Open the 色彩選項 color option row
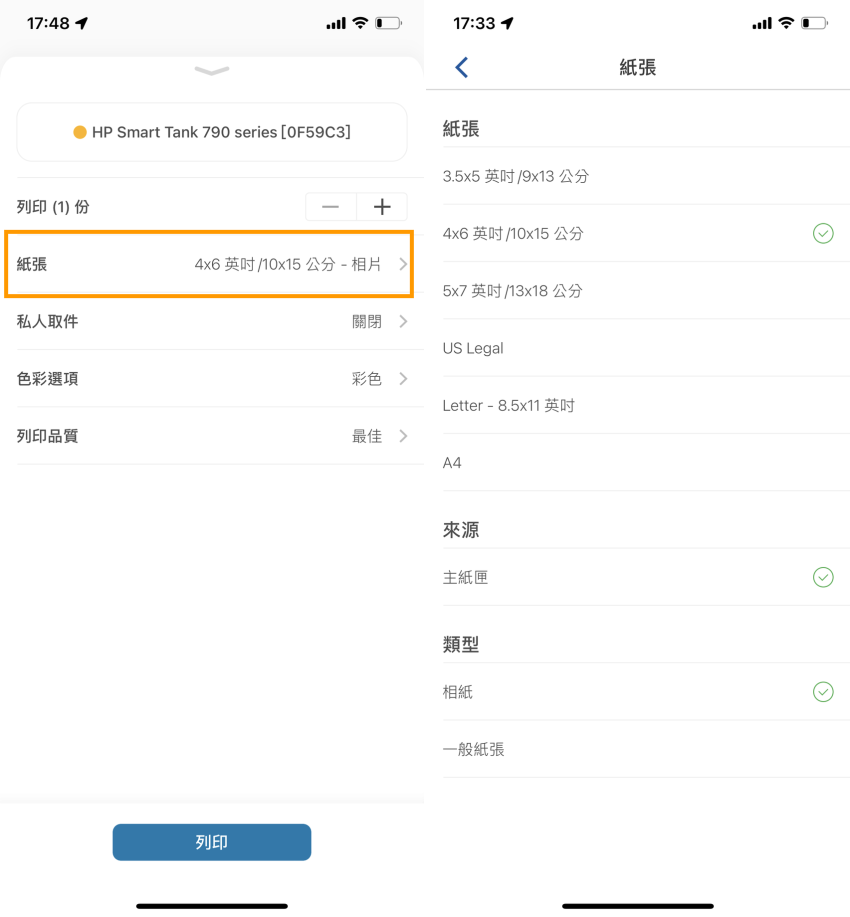The width and height of the screenshot is (850, 917). (x=212, y=378)
